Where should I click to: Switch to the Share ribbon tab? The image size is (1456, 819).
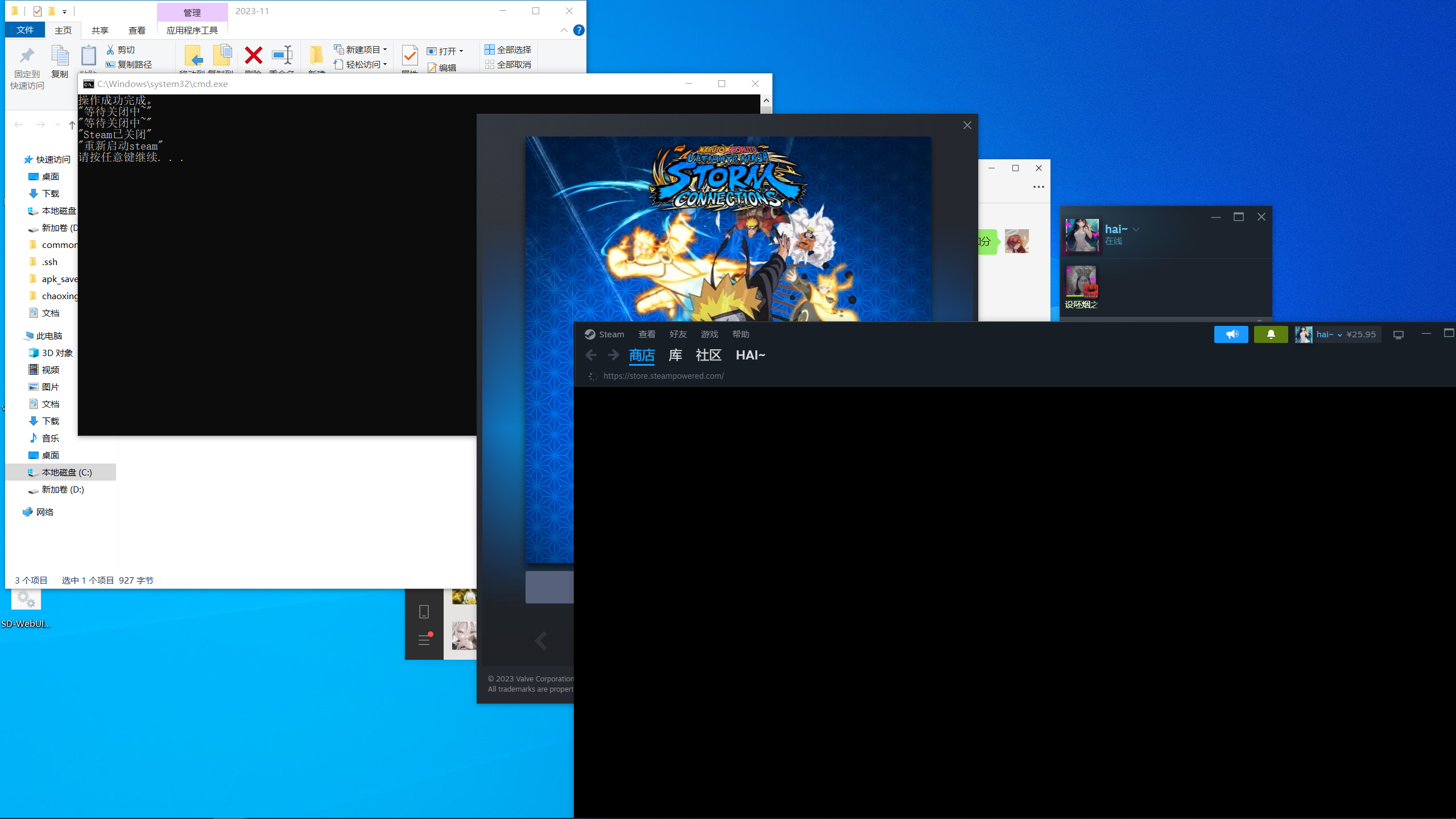point(100,30)
